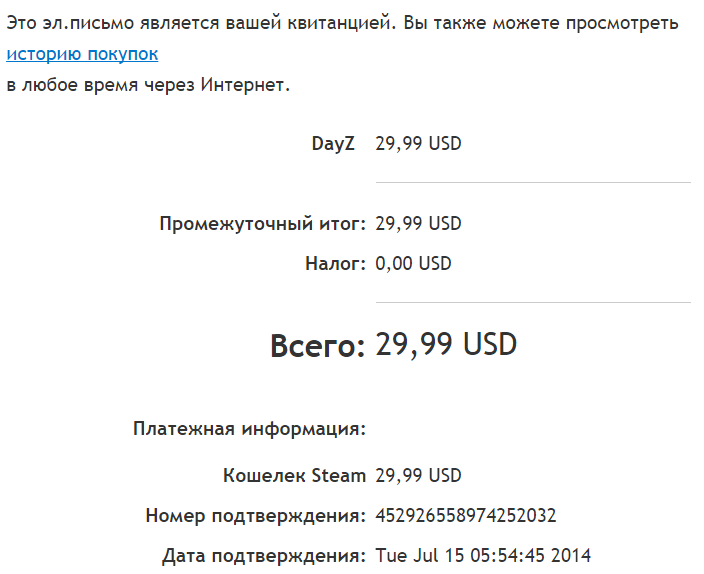Image resolution: width=704 pixels, height=574 pixels.
Task: Click the Платежная информация heading
Action: click(250, 429)
